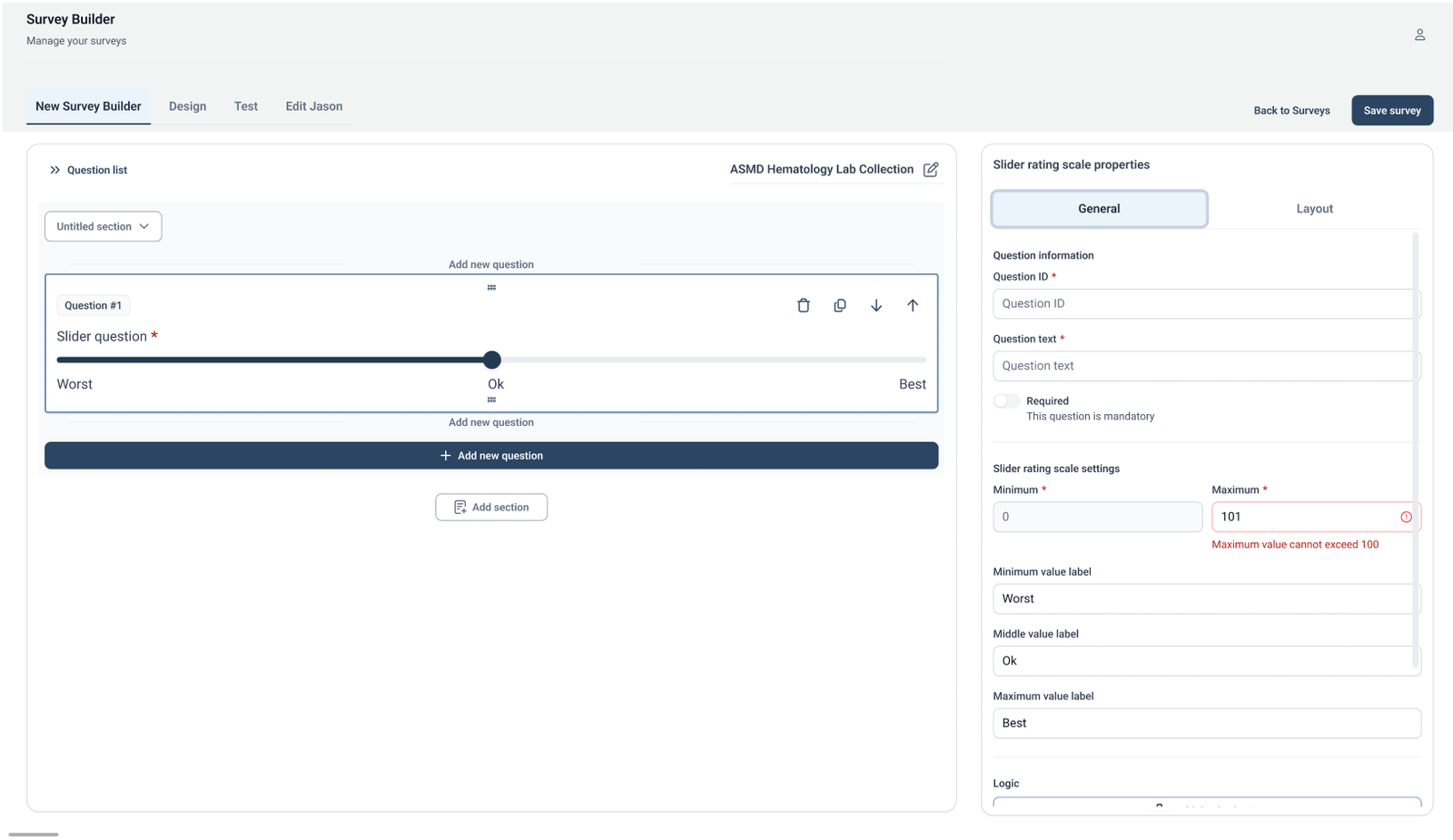The image size is (1453, 840).
Task: Focus the Question text field
Action: pyautogui.click(x=1207, y=366)
